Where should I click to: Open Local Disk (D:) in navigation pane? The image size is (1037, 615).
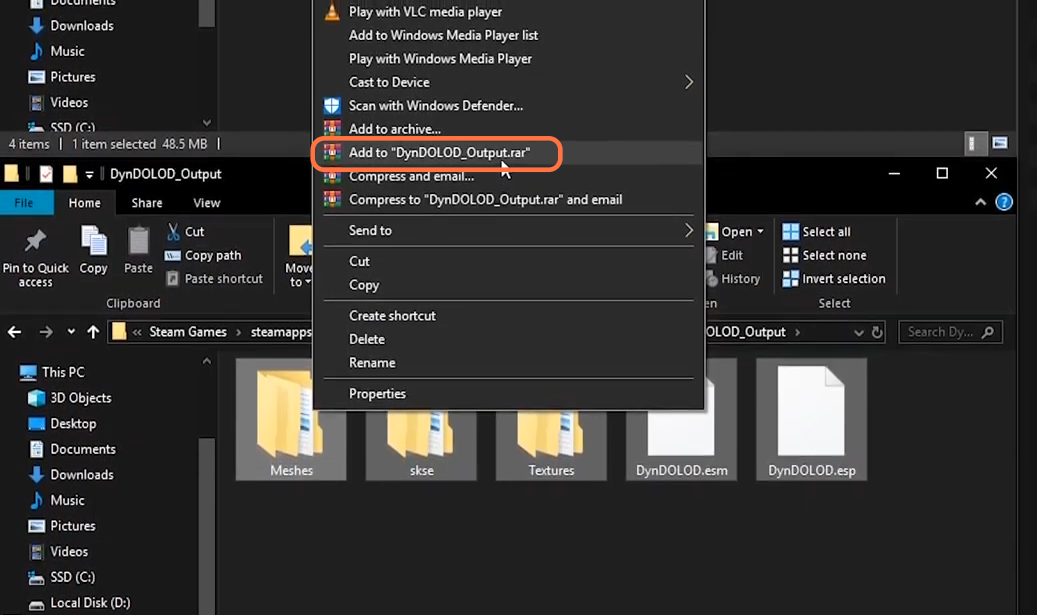[x=79, y=603]
